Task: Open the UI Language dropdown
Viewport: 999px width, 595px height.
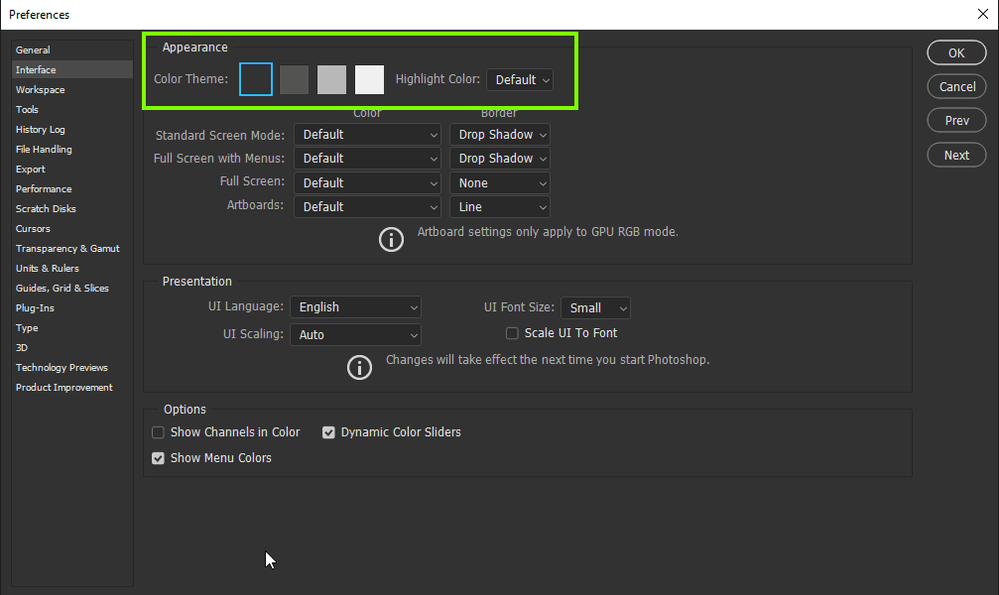Action: pyautogui.click(x=355, y=307)
